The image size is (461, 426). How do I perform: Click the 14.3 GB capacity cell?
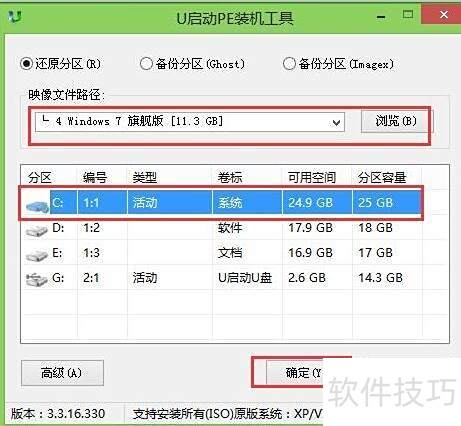pos(380,278)
